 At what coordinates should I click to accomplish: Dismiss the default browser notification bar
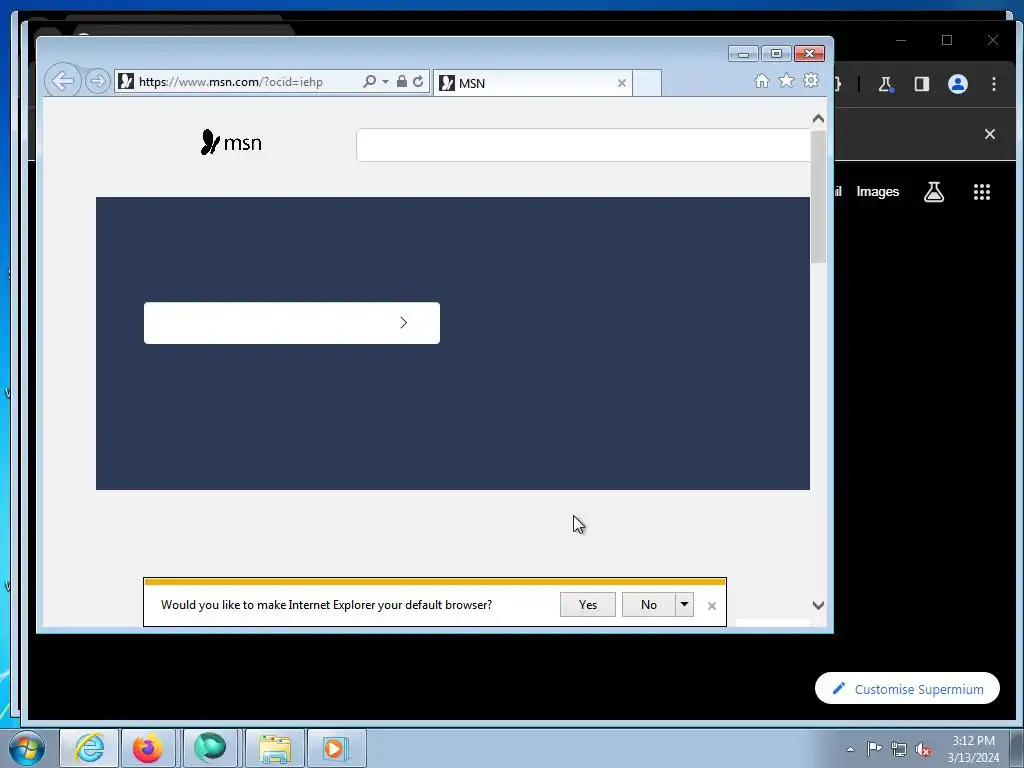coord(712,606)
